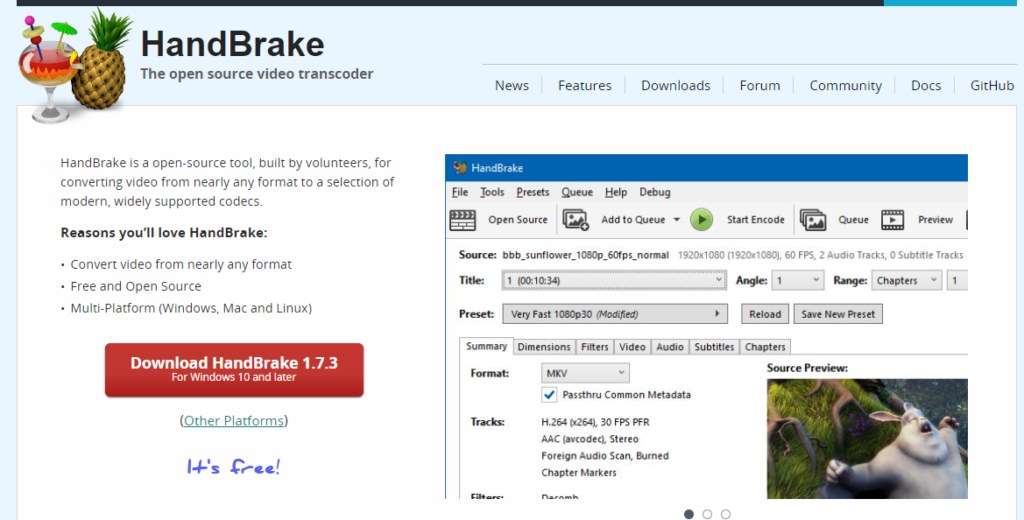This screenshot has width=1024, height=520.
Task: Click the Preview film frame icon
Action: (893, 219)
